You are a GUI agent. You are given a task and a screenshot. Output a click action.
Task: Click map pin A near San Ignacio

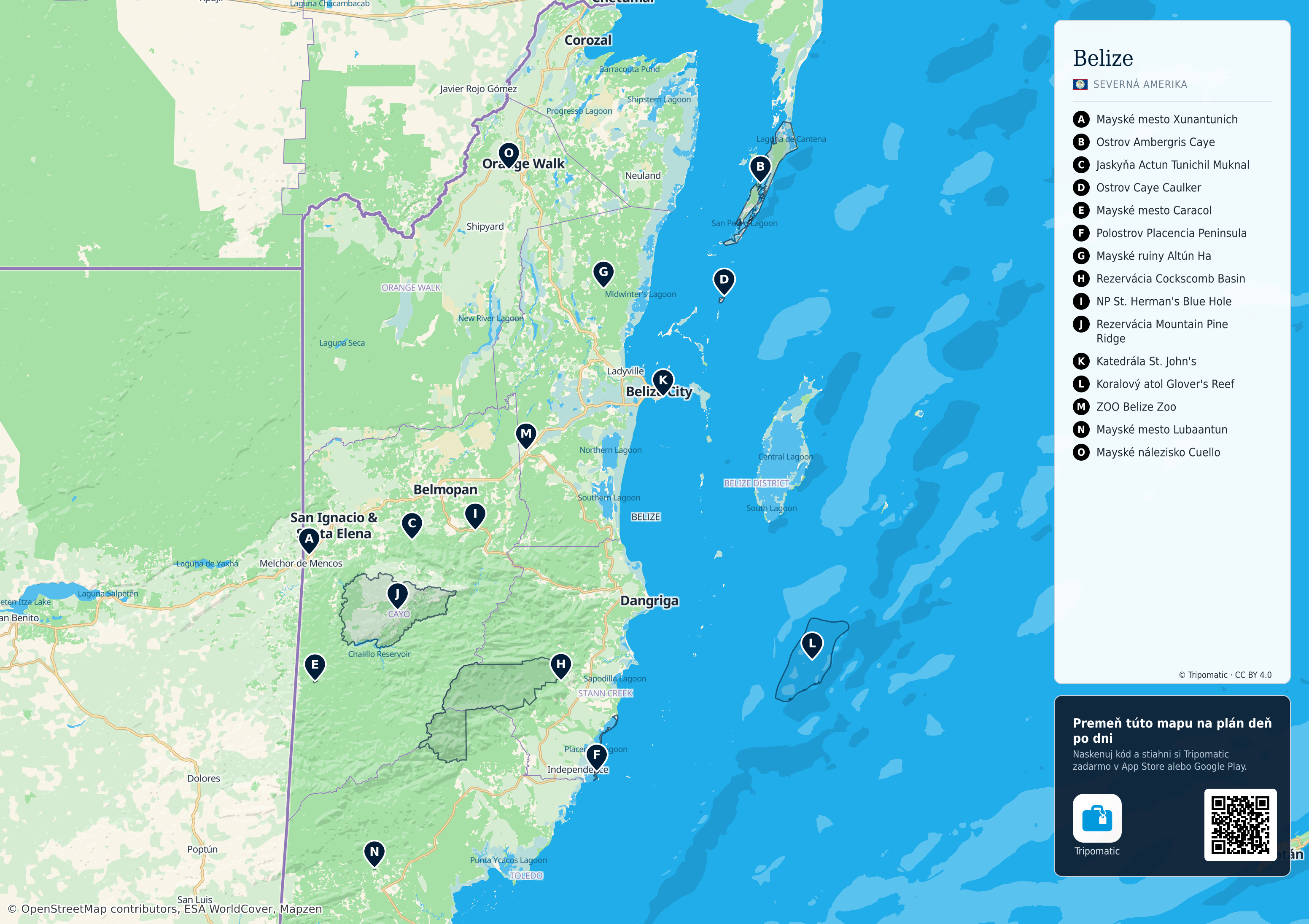309,540
